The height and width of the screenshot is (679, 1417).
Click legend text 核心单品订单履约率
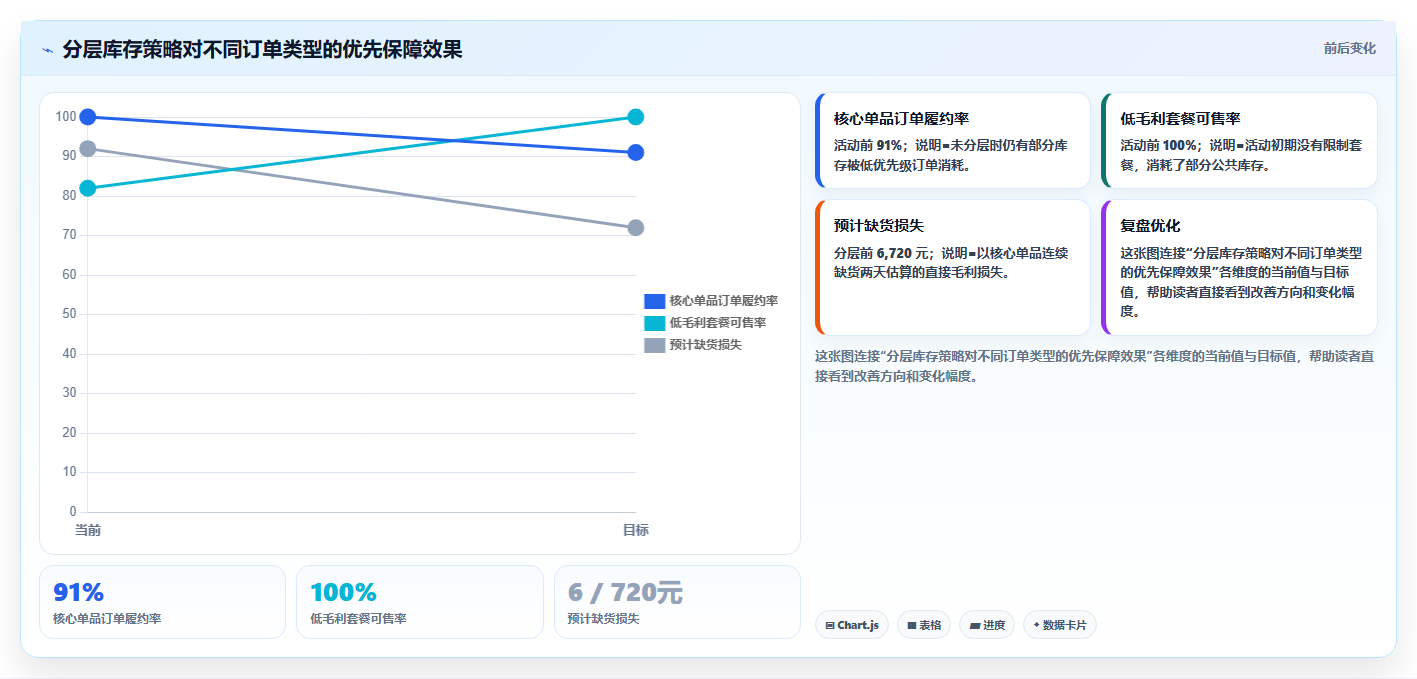click(724, 301)
